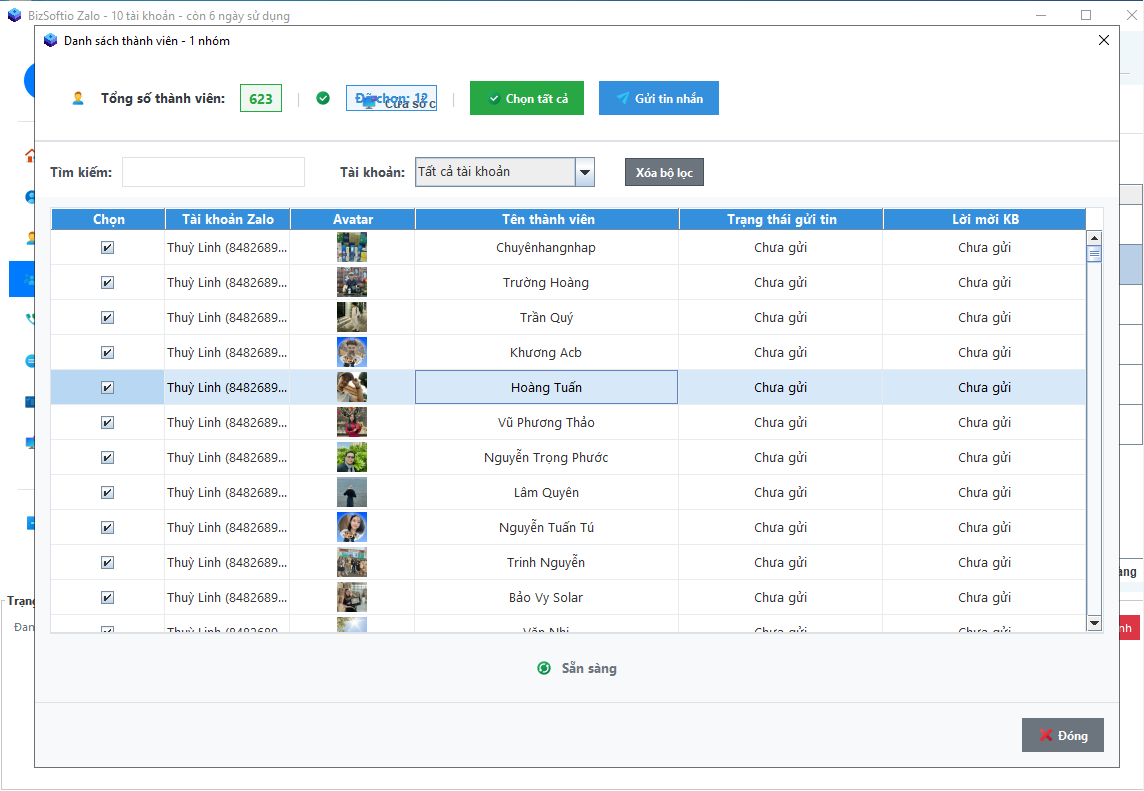
Task: Toggle the checkbox for Trần Quý
Action: 108,318
